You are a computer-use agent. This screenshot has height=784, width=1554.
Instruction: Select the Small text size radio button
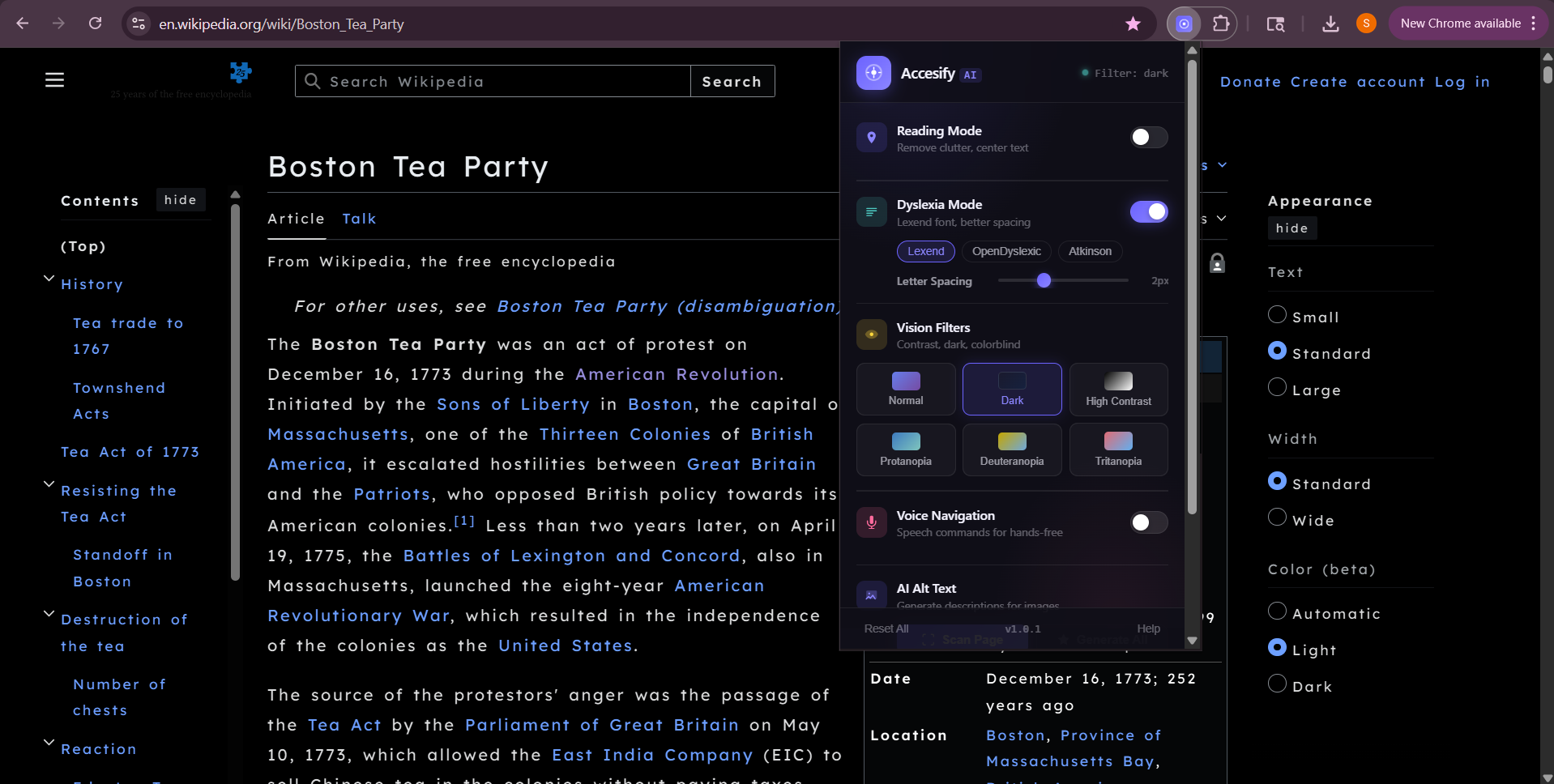point(1277,314)
